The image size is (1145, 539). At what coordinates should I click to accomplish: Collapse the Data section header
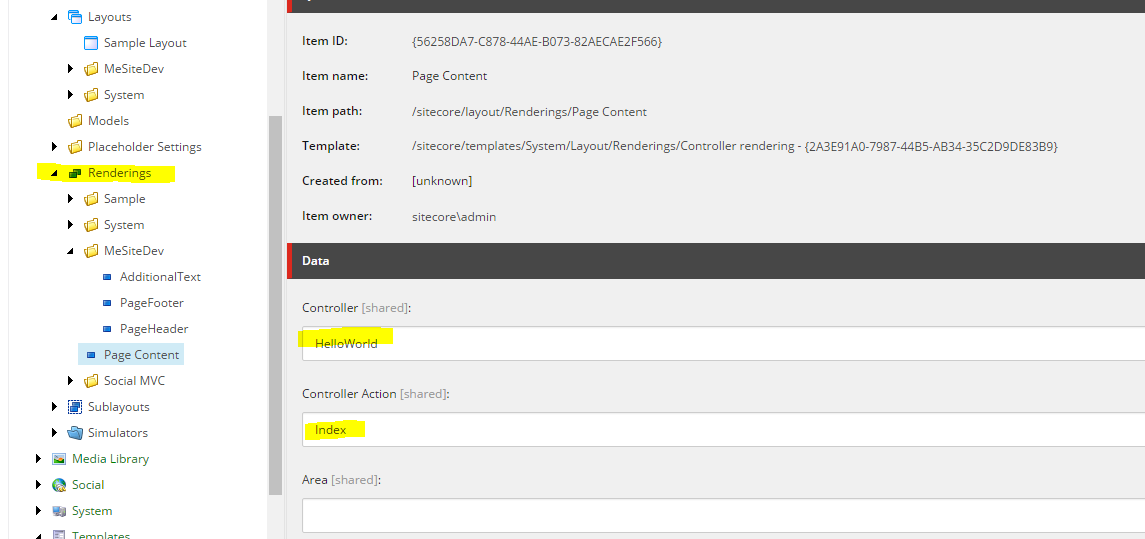tap(716, 261)
